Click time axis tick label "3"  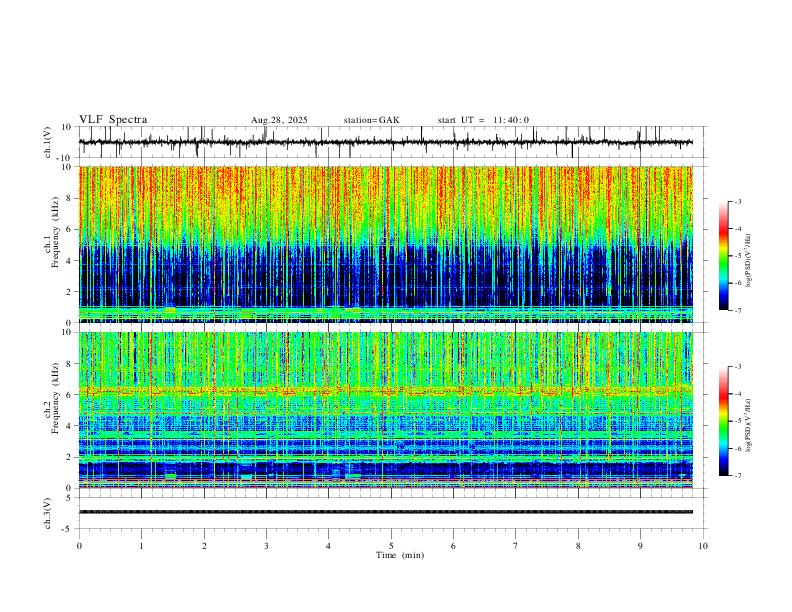coord(266,546)
